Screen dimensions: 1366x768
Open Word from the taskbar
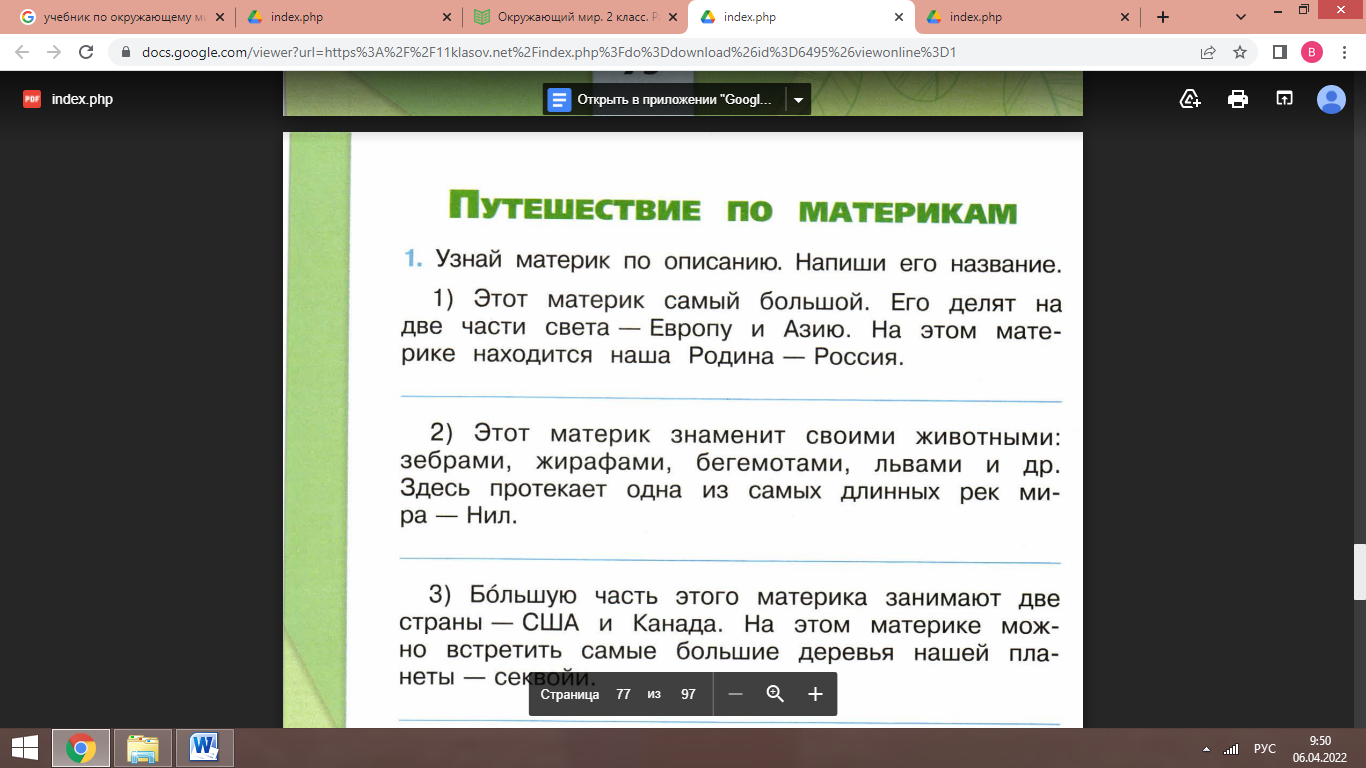click(205, 748)
